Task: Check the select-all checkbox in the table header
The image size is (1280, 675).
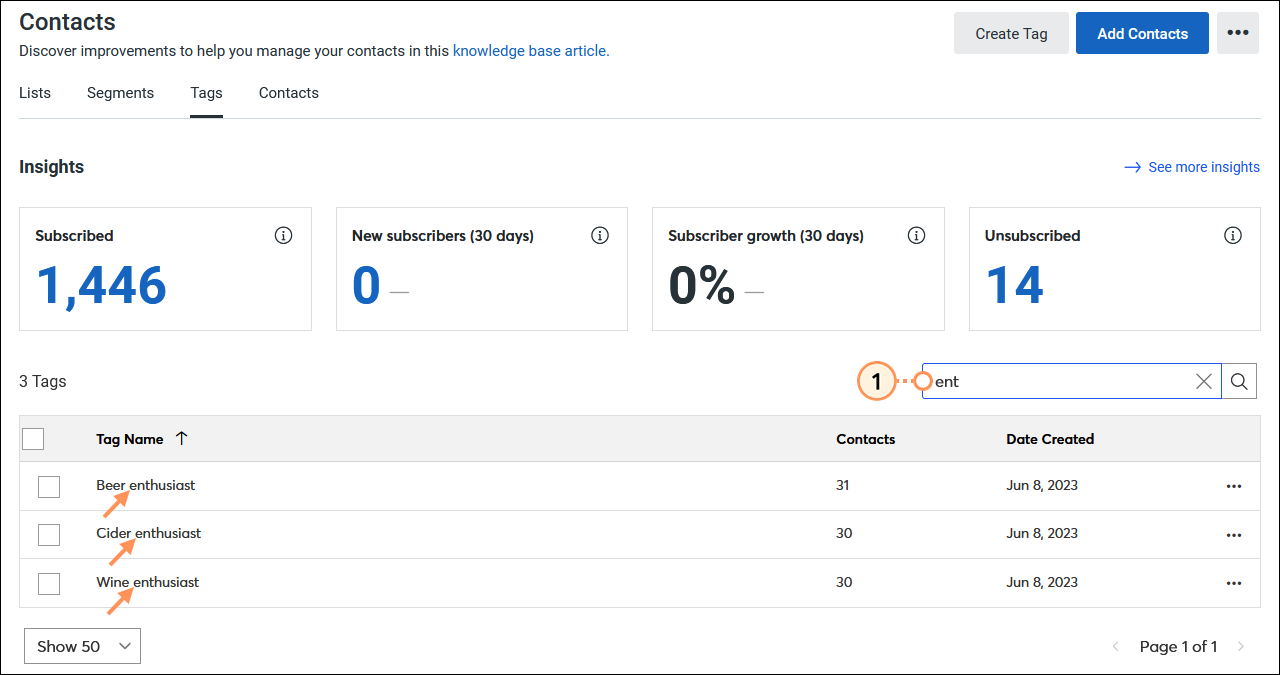Action: pyautogui.click(x=33, y=438)
